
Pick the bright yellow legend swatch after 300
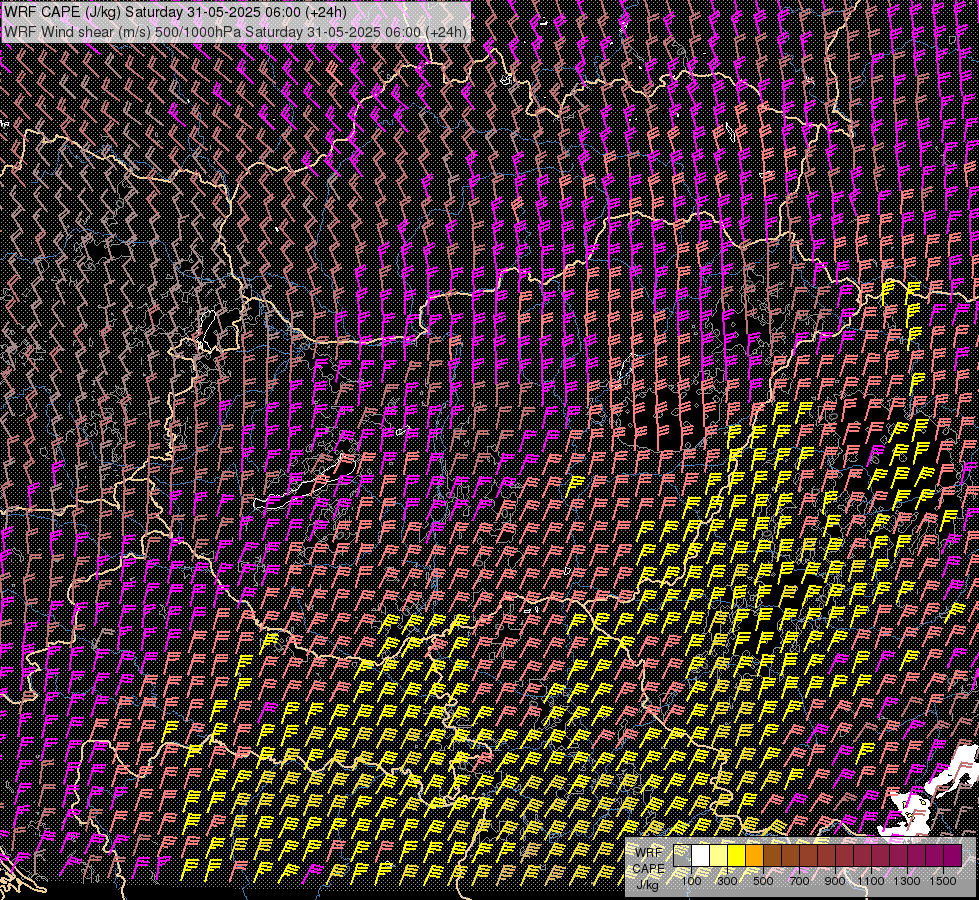coord(737,855)
